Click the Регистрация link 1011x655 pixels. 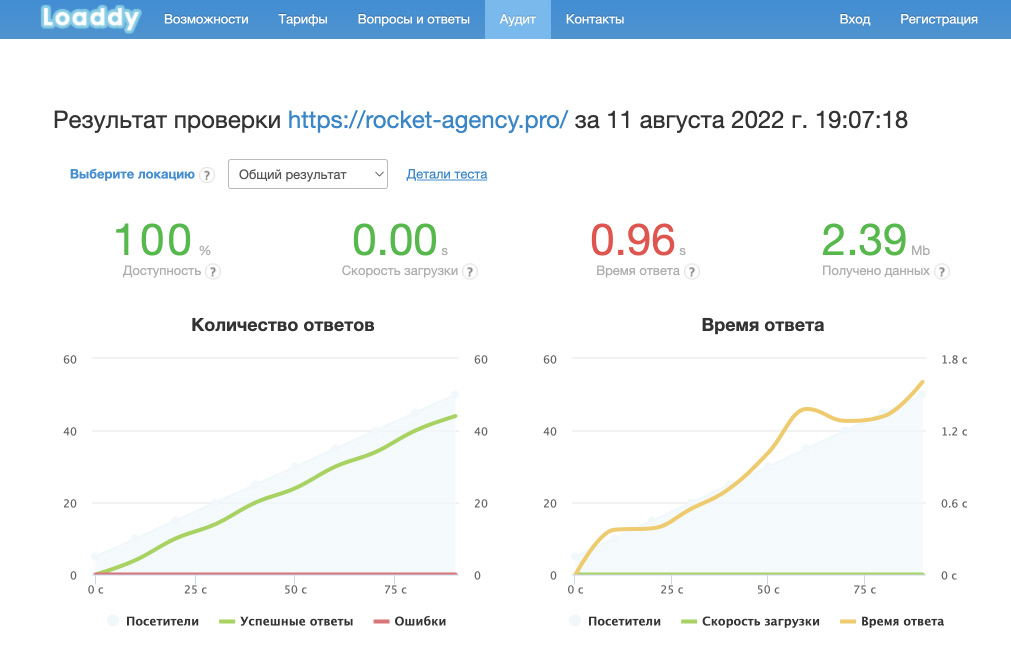click(x=938, y=19)
